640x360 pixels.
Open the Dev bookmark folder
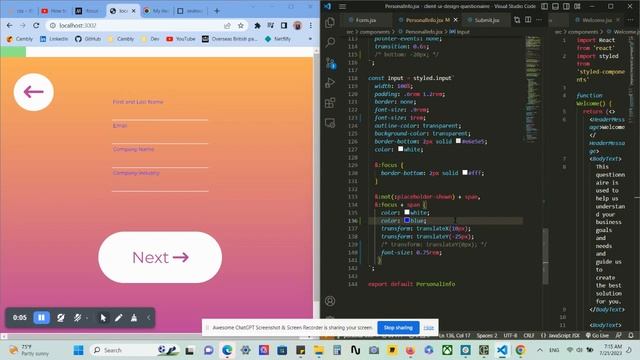150,39
